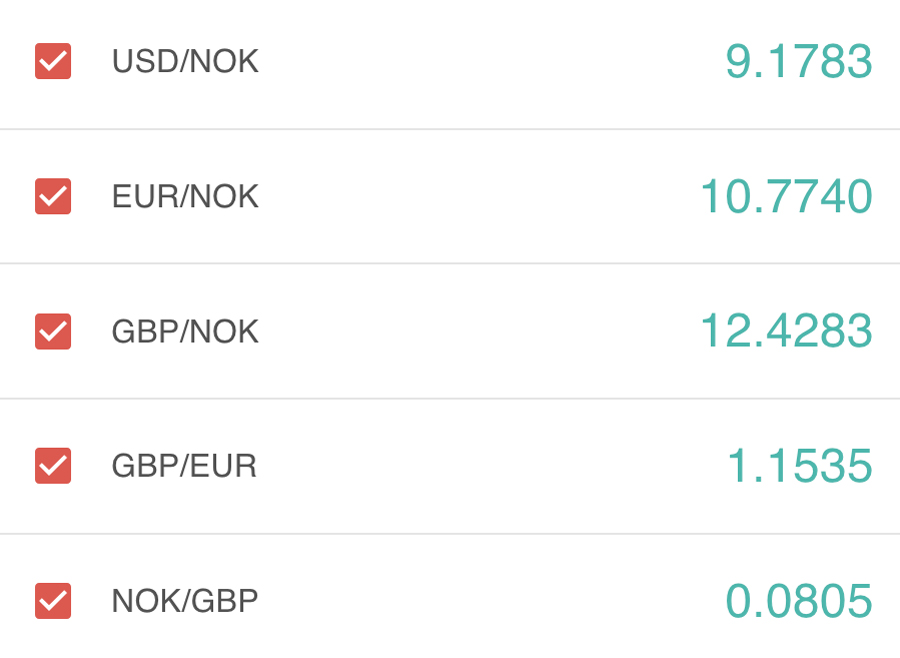Open the 12.4283 rate value
Screen dimensions: 900x658
(x=786, y=331)
